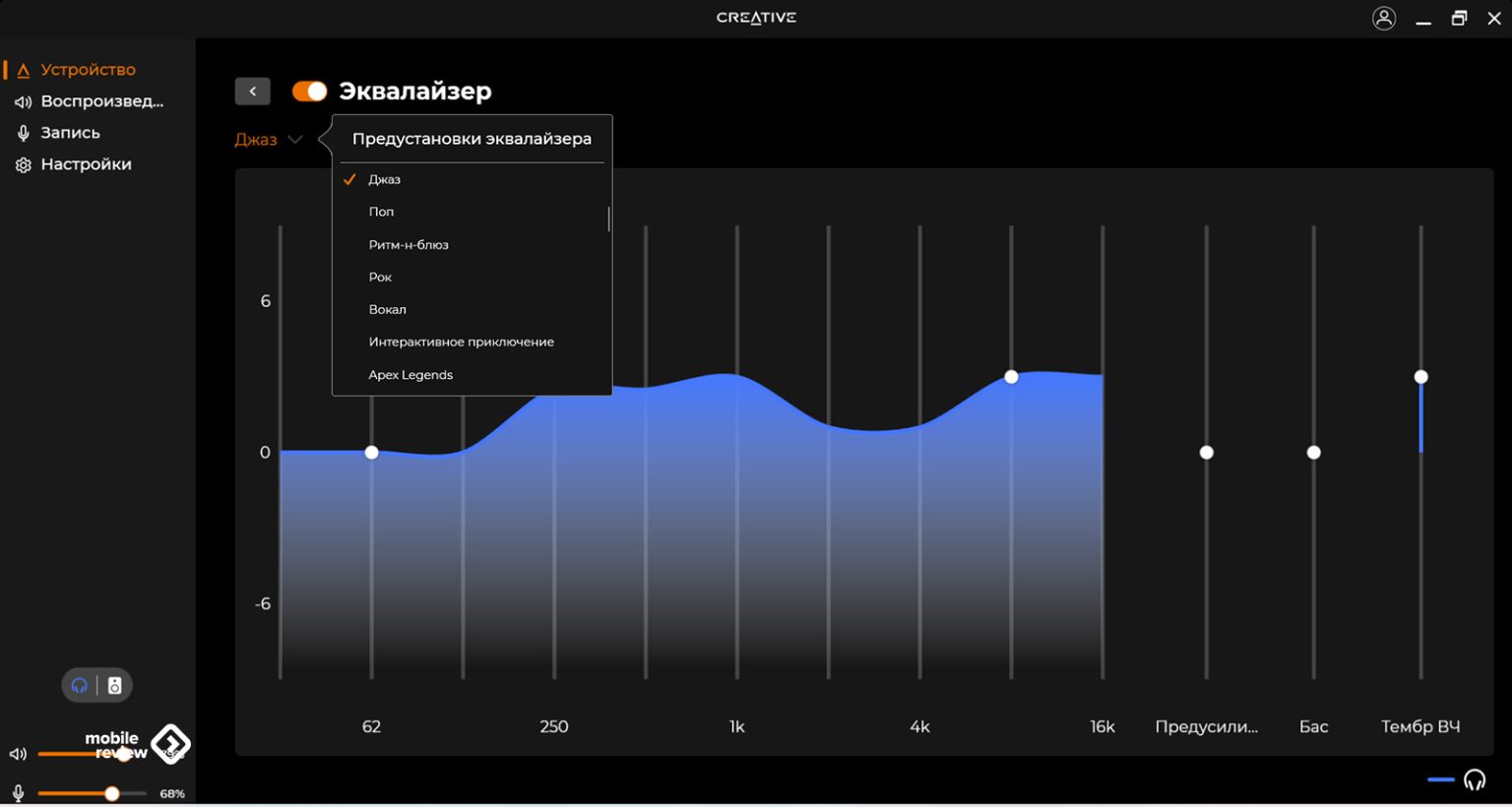Click the Бас slider knob
The height and width of the screenshot is (807, 1512).
click(x=1313, y=453)
